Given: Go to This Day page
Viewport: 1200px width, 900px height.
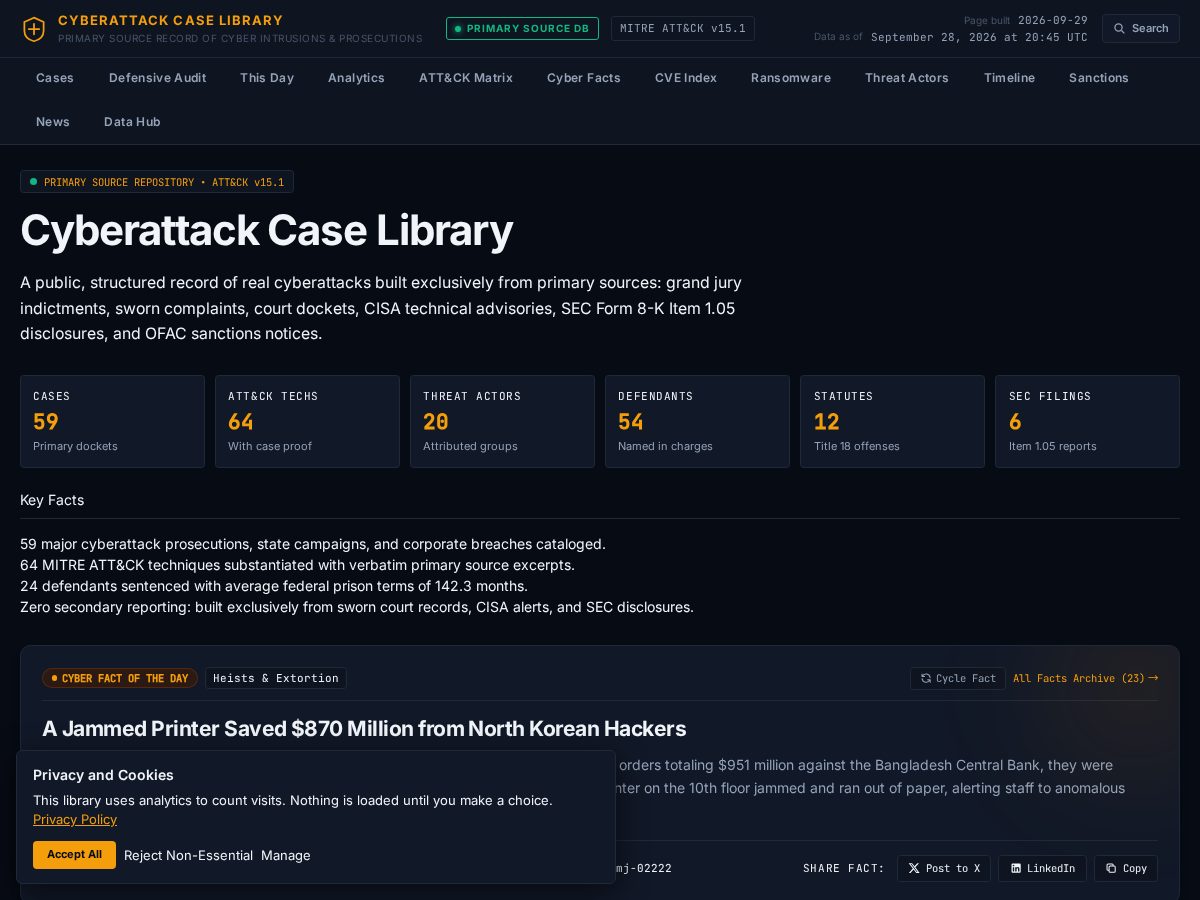Looking at the screenshot, I should tap(267, 78).
